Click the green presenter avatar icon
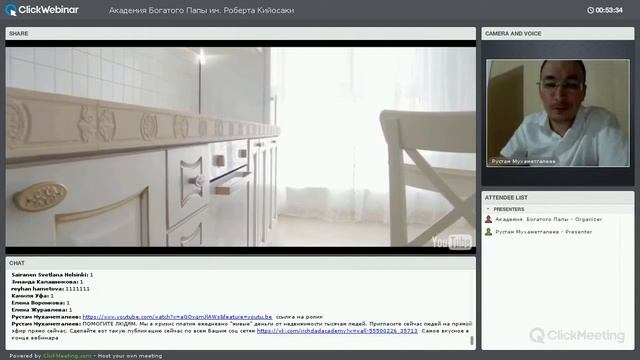This screenshot has width=640, height=360. click(488, 232)
